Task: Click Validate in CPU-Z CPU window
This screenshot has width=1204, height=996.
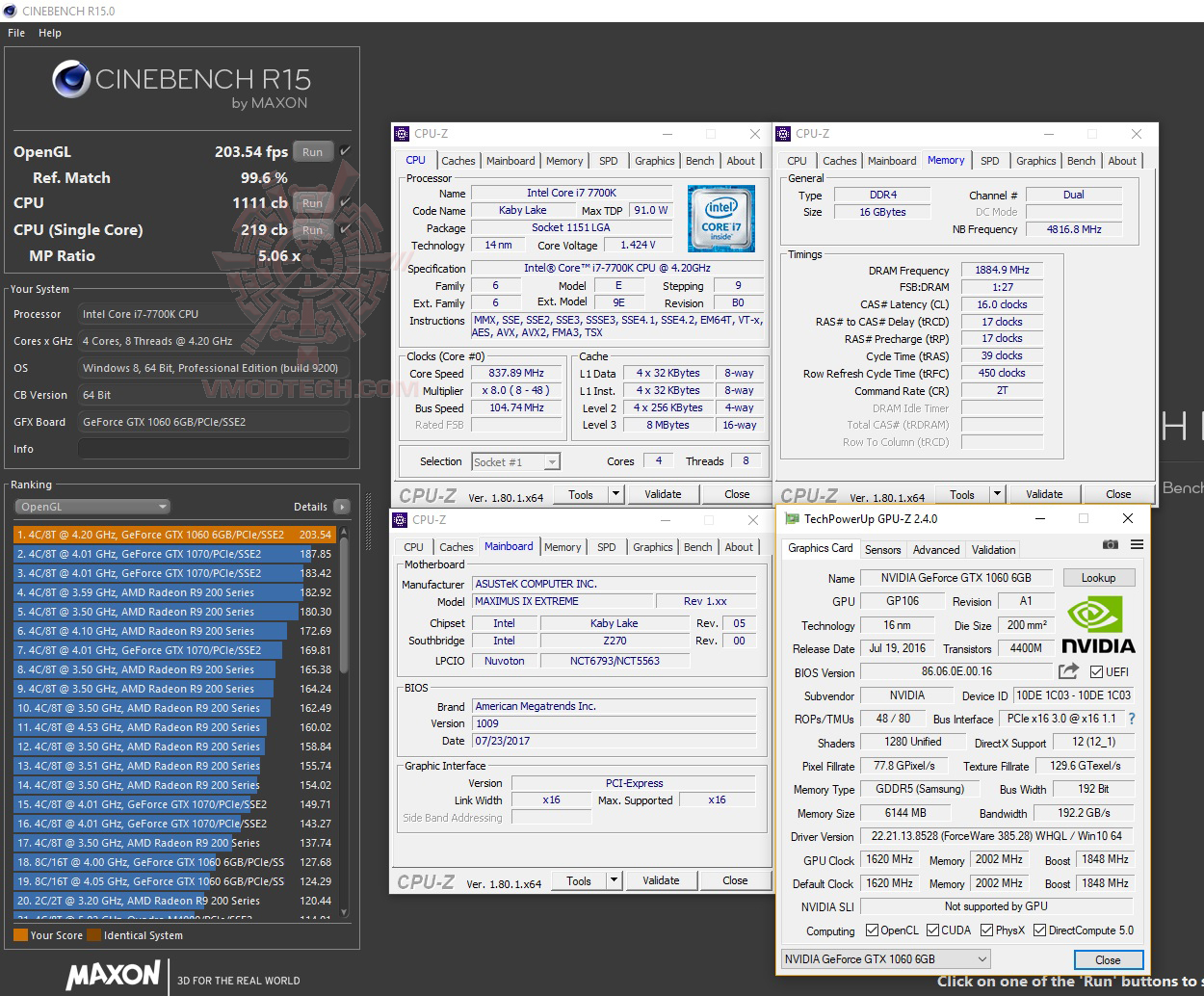Action: 663,494
